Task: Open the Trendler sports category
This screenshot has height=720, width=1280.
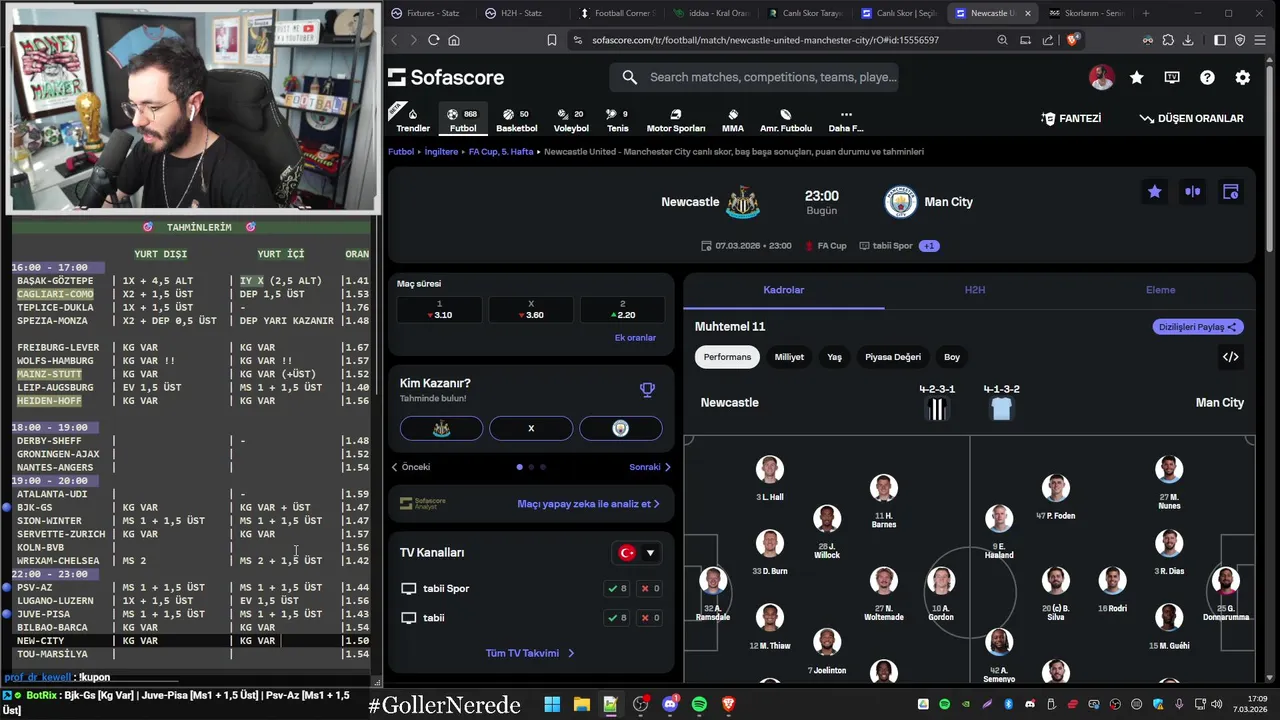Action: (x=413, y=120)
